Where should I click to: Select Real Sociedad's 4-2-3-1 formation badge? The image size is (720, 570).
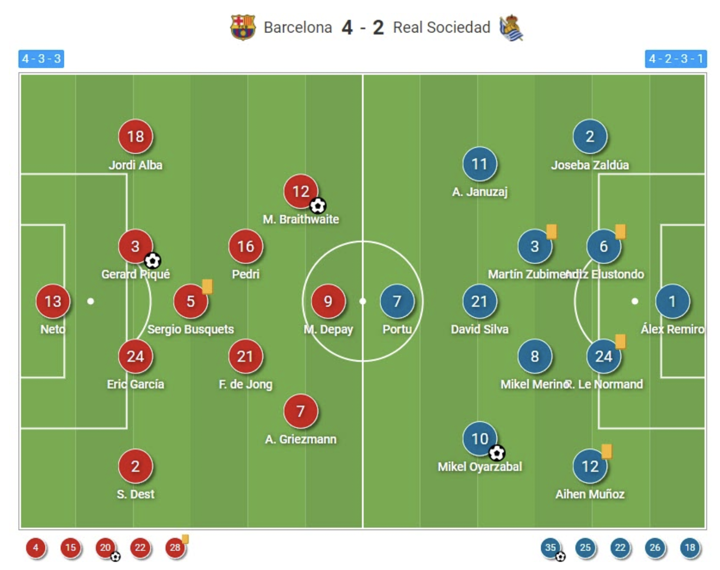pyautogui.click(x=677, y=59)
